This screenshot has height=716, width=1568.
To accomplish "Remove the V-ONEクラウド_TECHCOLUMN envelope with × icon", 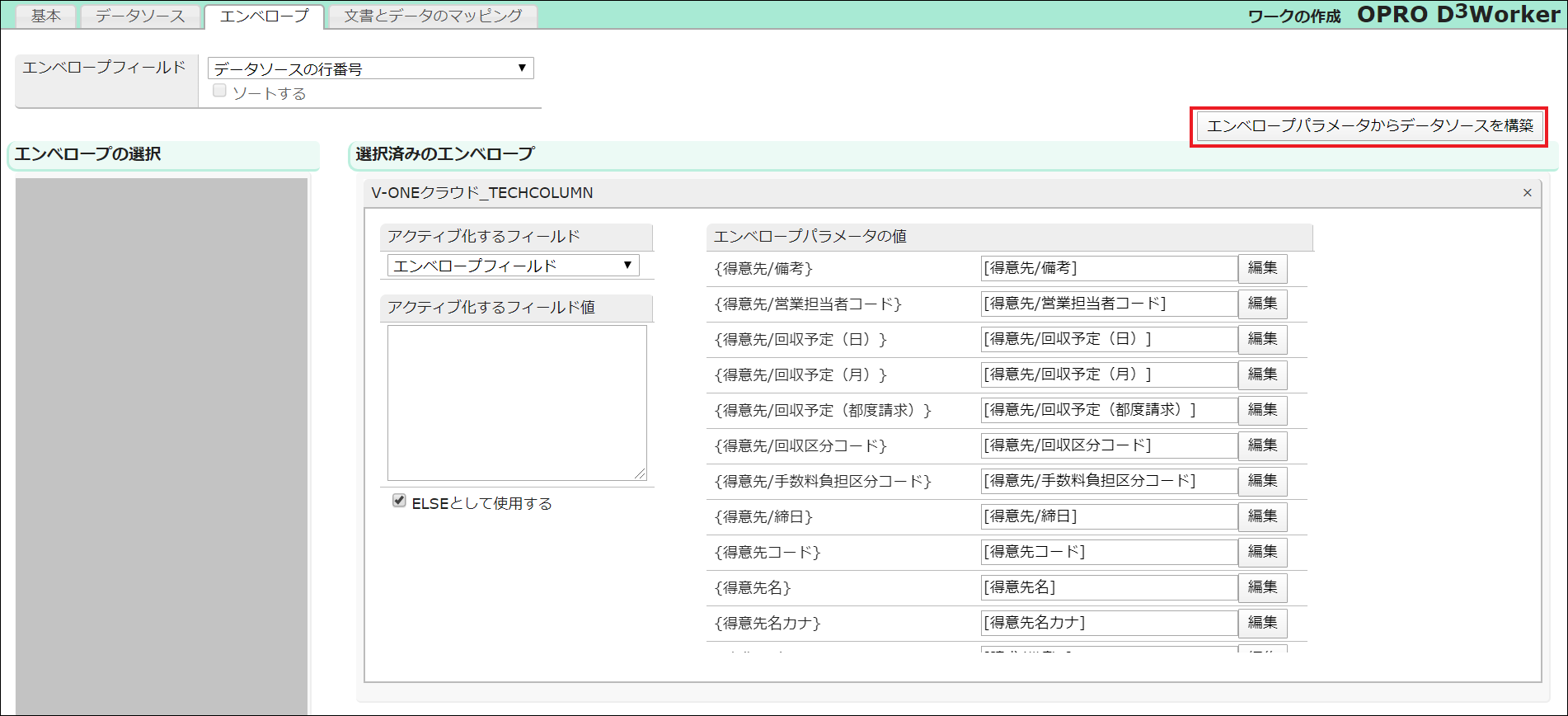I will click(1527, 193).
